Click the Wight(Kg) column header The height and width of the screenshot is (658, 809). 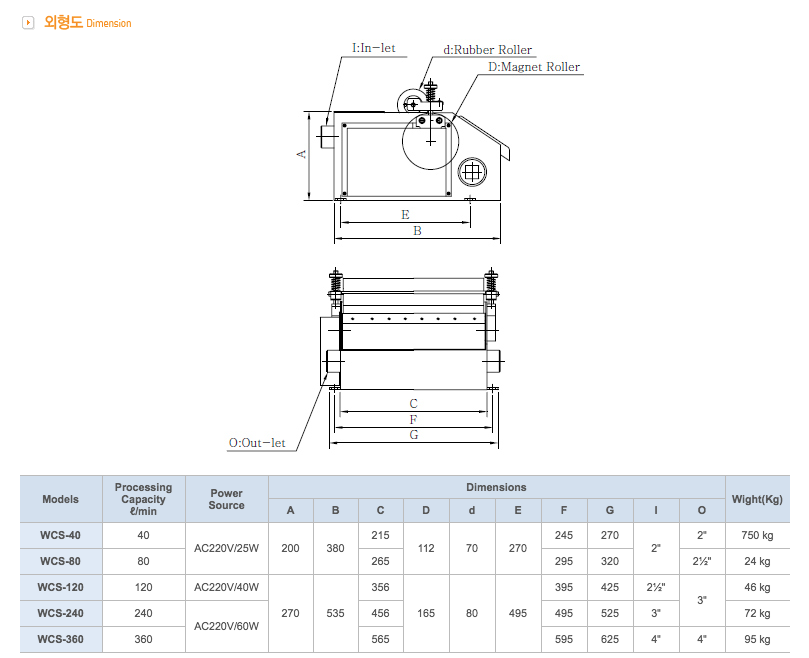coord(757,499)
